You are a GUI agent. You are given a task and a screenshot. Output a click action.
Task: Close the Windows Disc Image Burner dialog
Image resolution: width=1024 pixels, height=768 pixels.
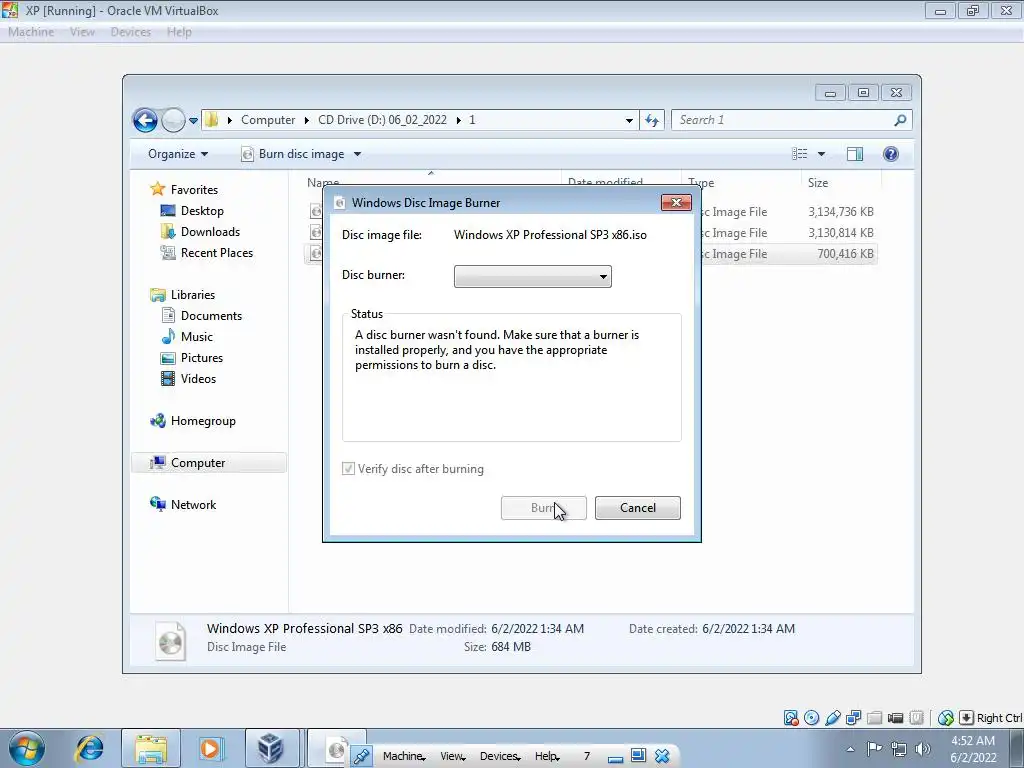[x=676, y=202]
